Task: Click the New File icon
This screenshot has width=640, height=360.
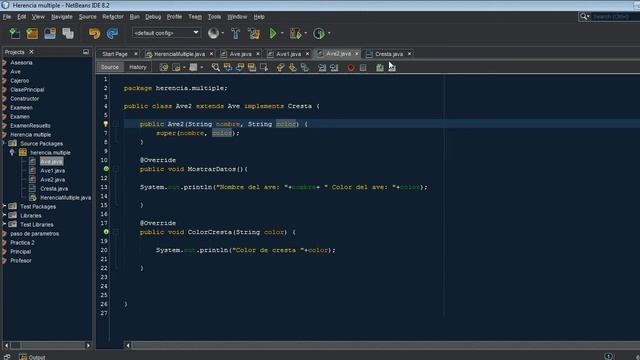Action: click(15, 33)
